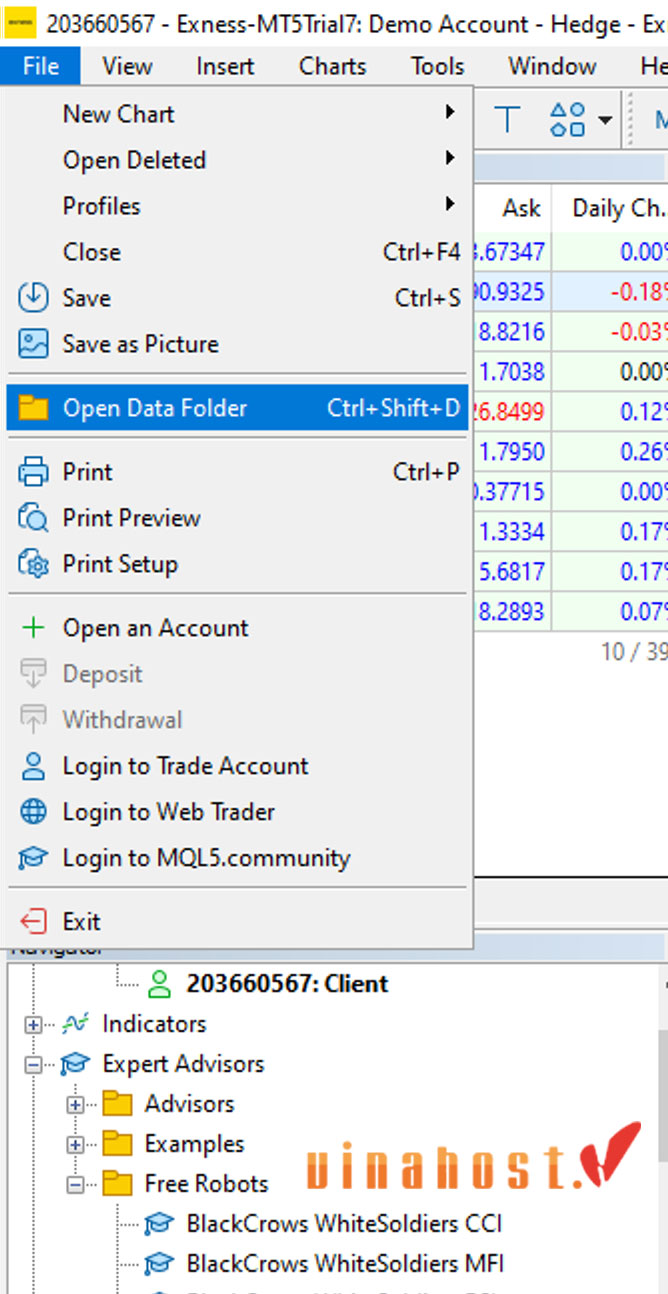
Task: Click the red Exit icon
Action: pos(33,922)
